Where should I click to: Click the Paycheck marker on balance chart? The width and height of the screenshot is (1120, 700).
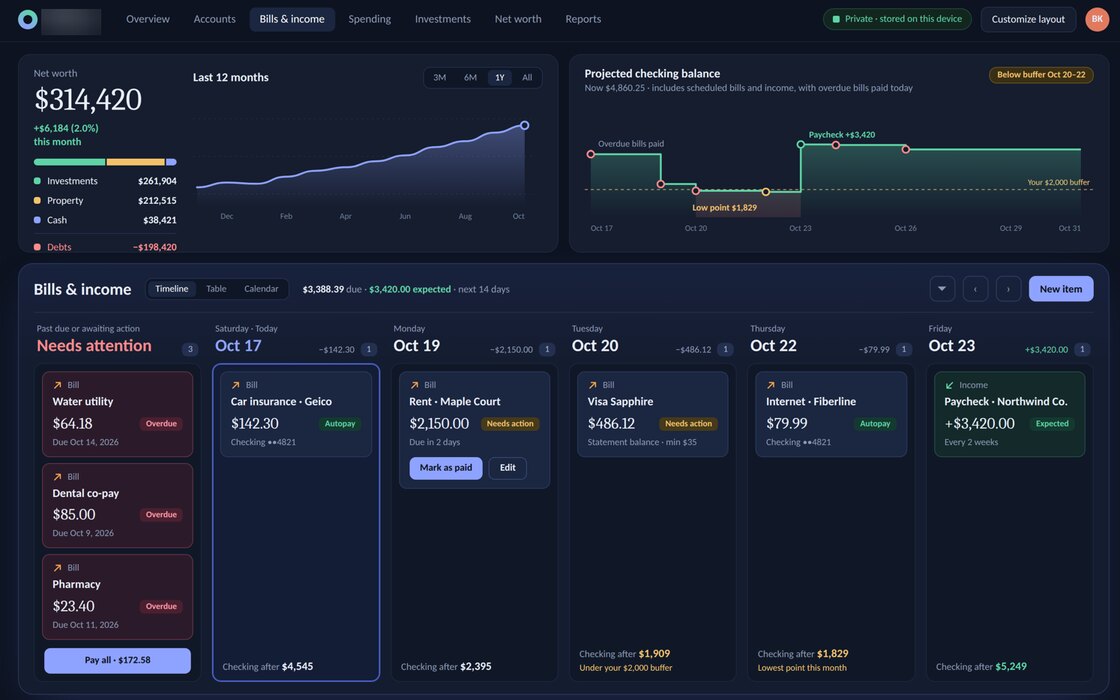point(801,144)
